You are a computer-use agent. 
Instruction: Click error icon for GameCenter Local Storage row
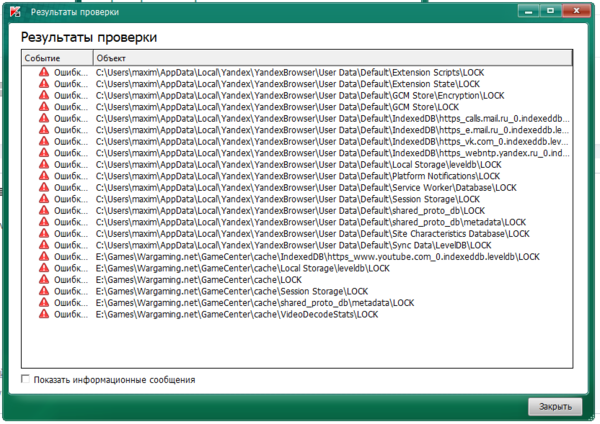pyautogui.click(x=44, y=268)
